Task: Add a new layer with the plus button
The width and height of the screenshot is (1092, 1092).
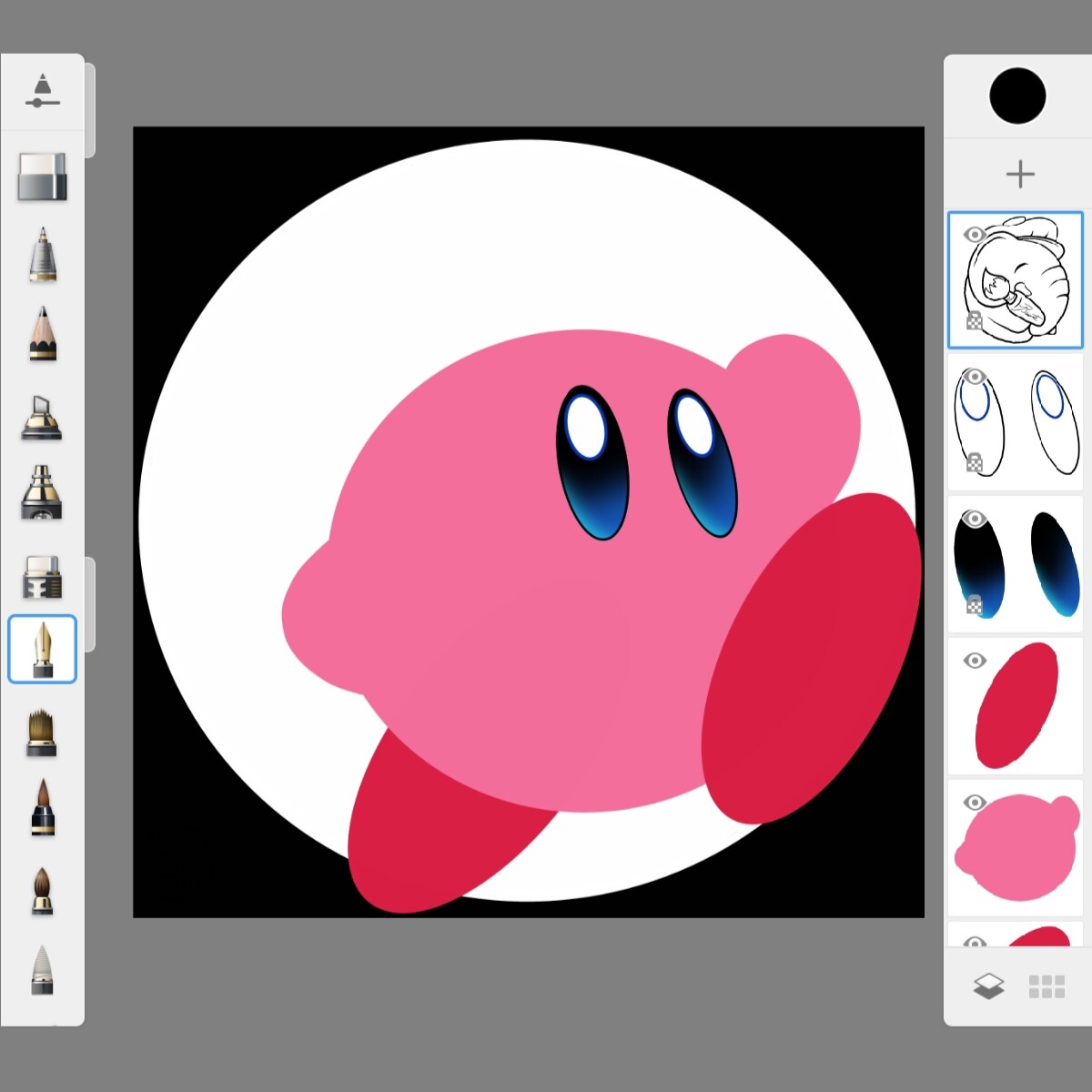Action: tap(1018, 173)
